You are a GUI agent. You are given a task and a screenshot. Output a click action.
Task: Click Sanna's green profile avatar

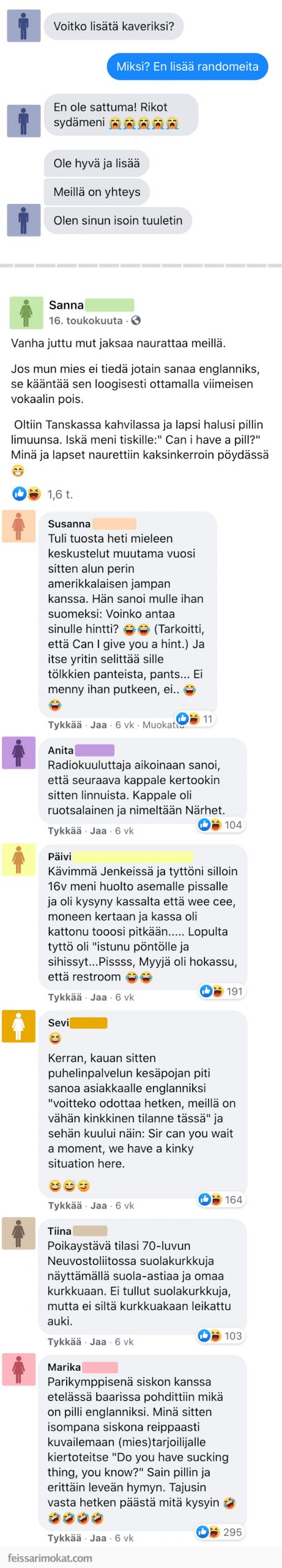[26, 312]
